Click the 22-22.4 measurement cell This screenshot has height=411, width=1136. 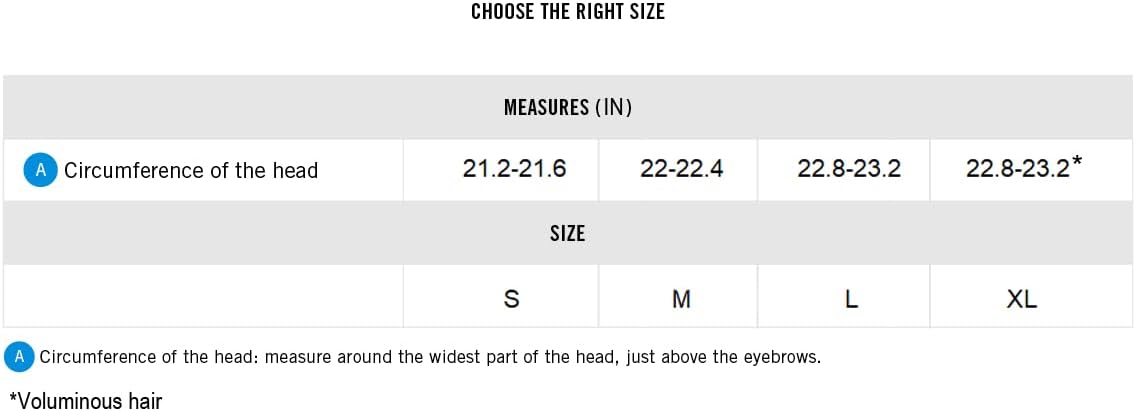(681, 169)
